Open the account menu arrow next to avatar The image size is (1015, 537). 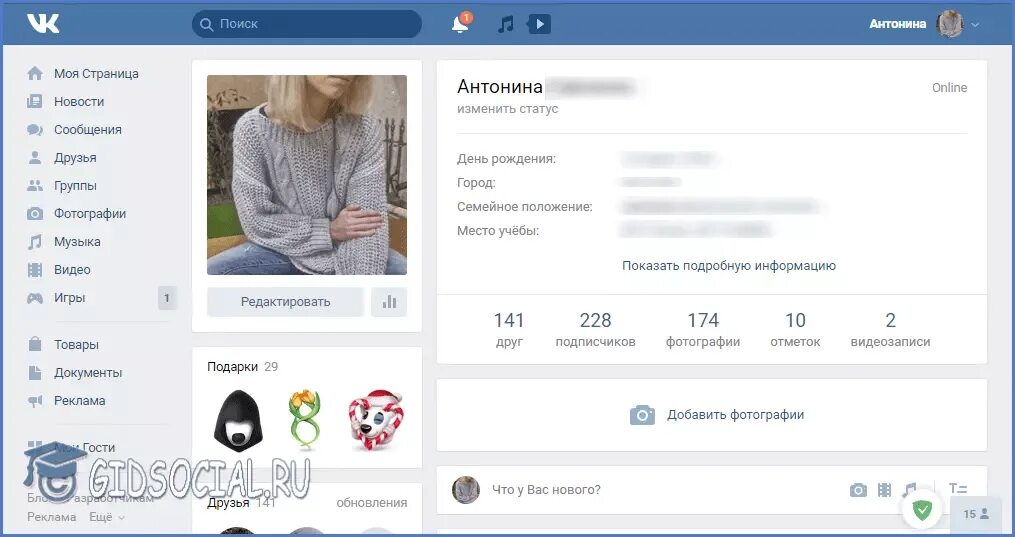pos(975,25)
